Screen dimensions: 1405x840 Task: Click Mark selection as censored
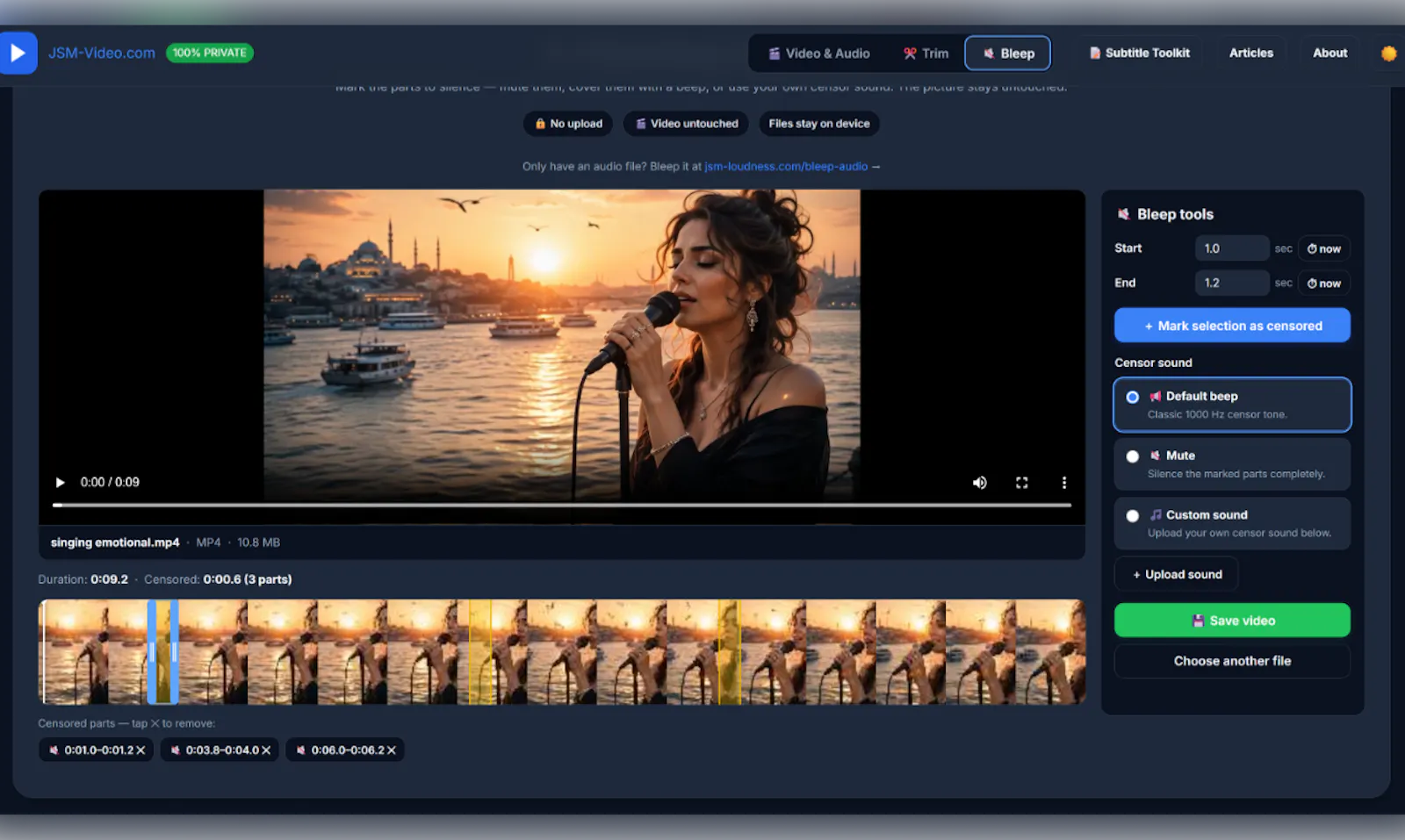(1232, 326)
